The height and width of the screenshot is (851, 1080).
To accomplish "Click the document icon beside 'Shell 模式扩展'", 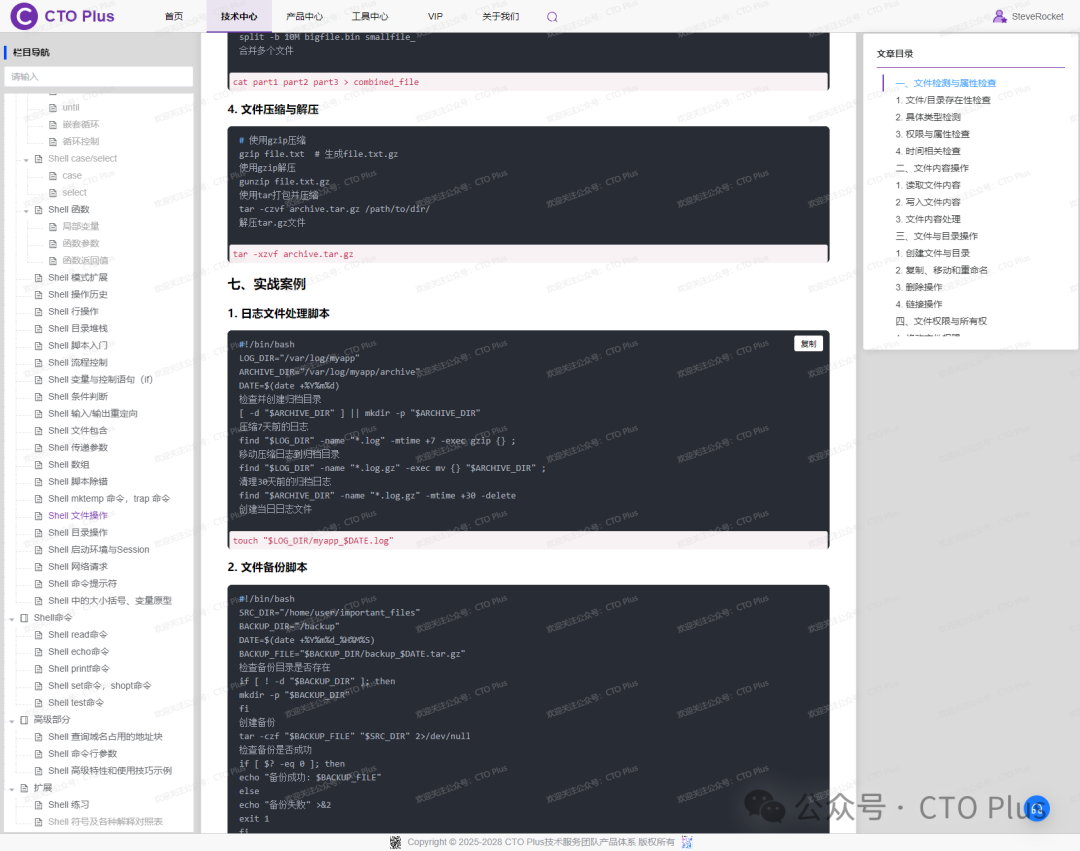I will (39, 277).
